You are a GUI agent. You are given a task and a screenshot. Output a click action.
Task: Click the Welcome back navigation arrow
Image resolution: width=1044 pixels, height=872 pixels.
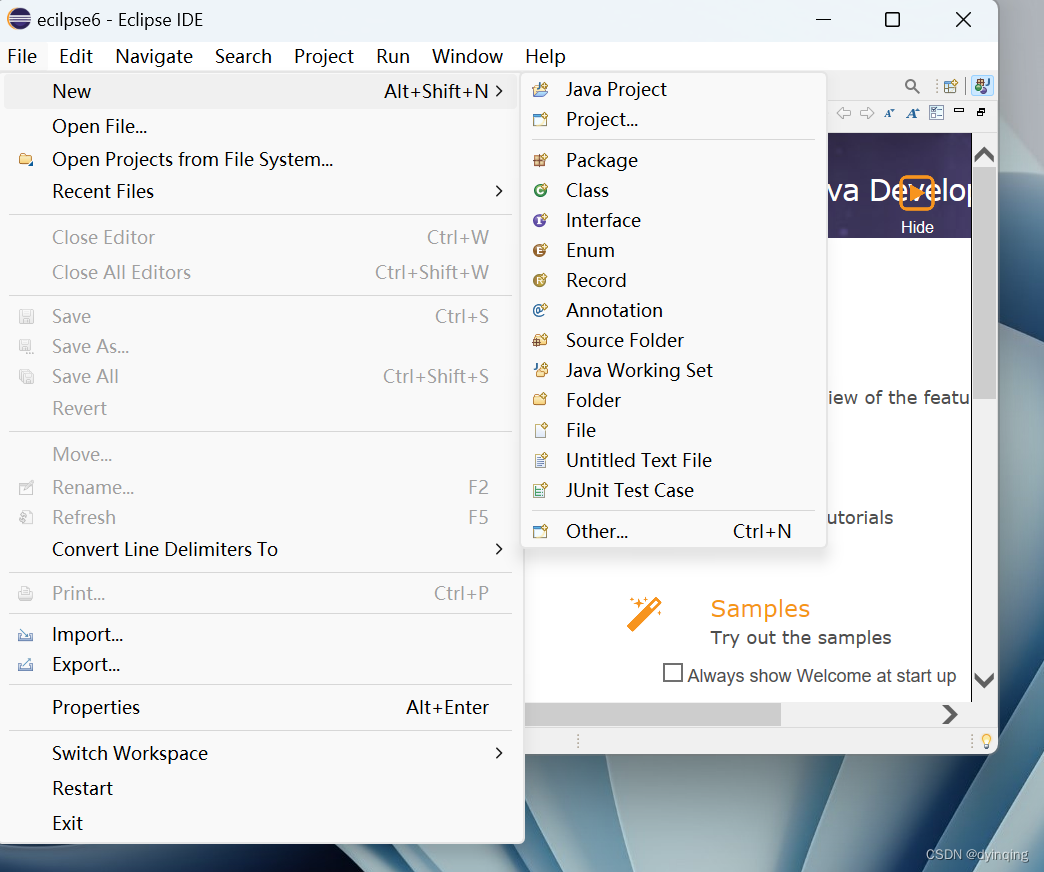point(844,113)
